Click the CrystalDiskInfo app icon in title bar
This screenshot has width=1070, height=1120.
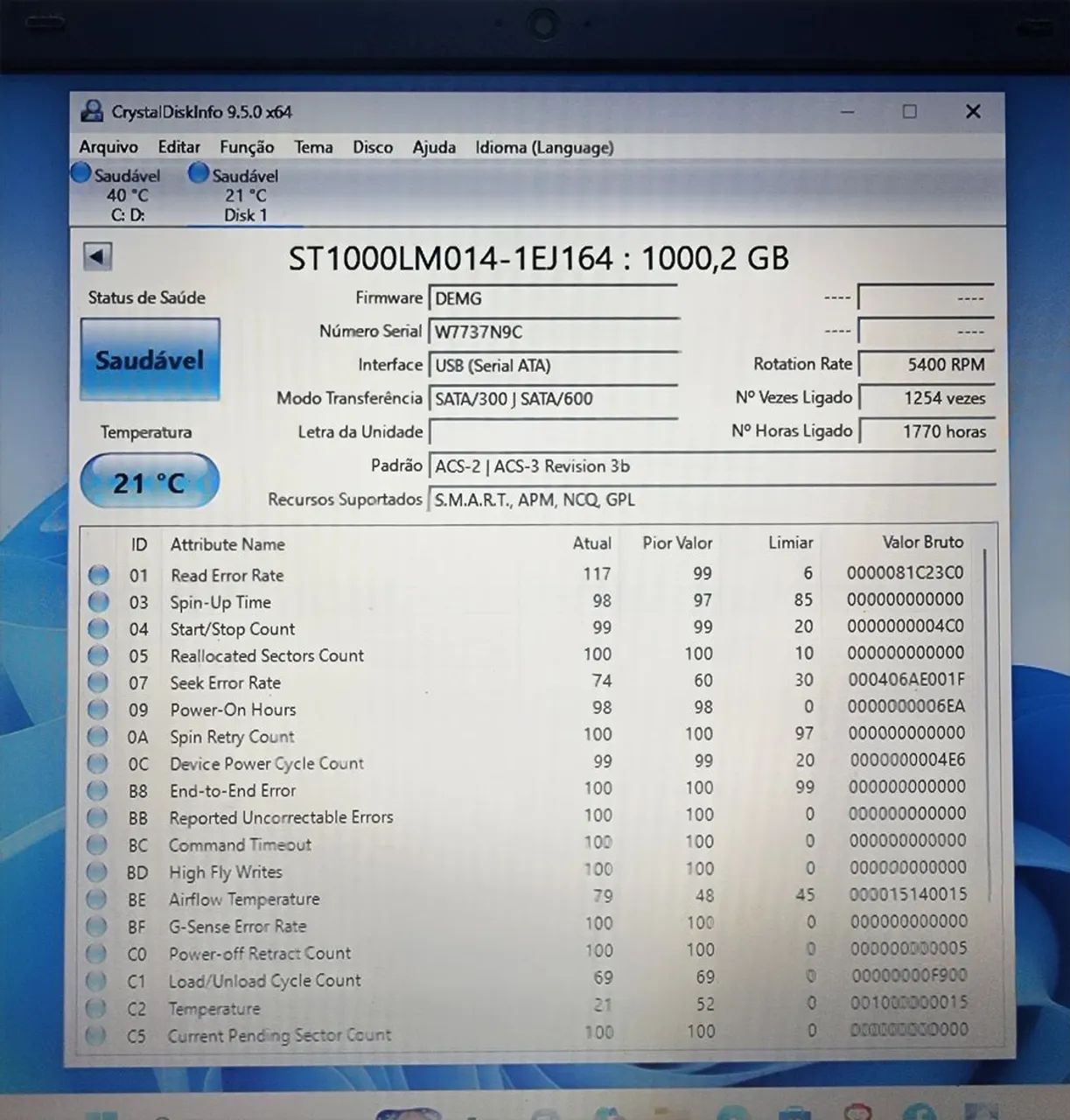pyautogui.click(x=91, y=112)
